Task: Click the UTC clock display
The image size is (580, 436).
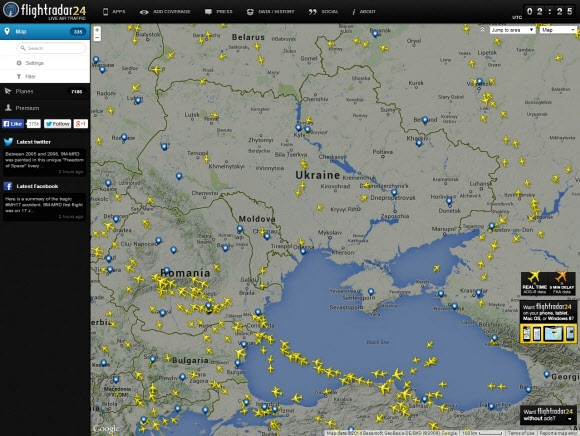Action: [x=550, y=11]
